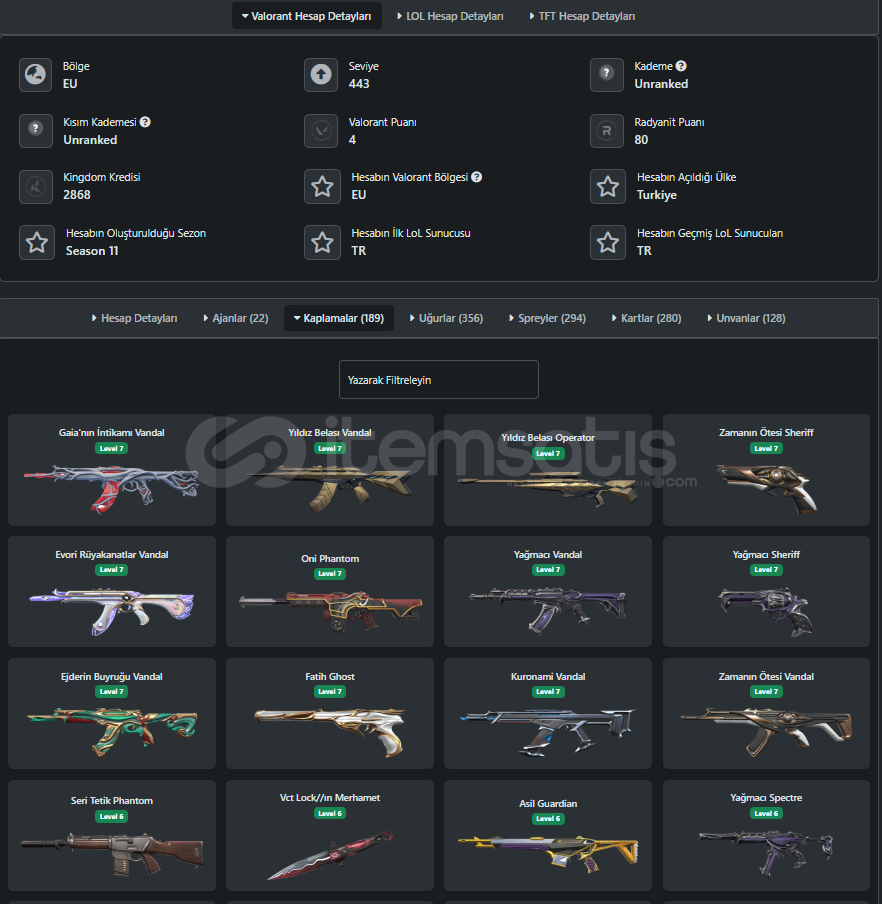The image size is (882, 904).
Task: Open the Uğurlar (356) tab
Action: pos(446,318)
